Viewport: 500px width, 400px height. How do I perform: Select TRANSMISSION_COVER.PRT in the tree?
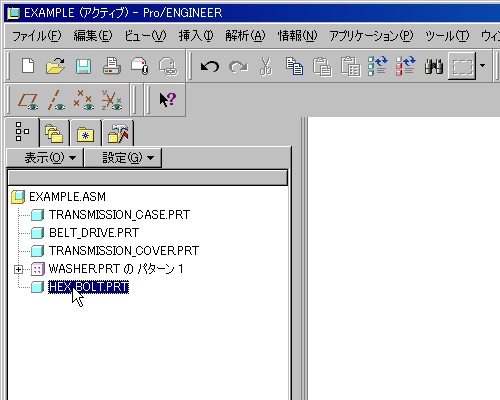click(124, 251)
